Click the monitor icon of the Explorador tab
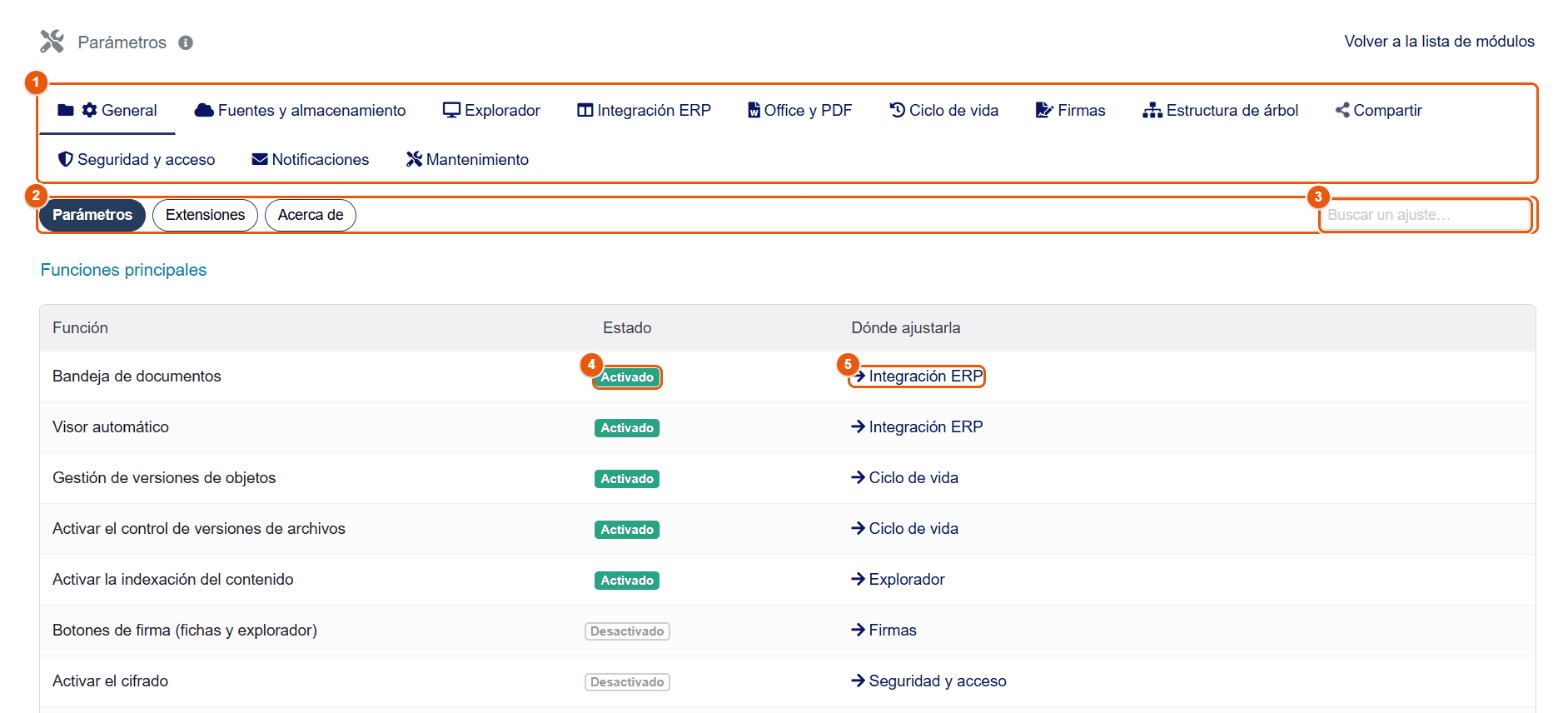The width and height of the screenshot is (1568, 713). point(452,110)
